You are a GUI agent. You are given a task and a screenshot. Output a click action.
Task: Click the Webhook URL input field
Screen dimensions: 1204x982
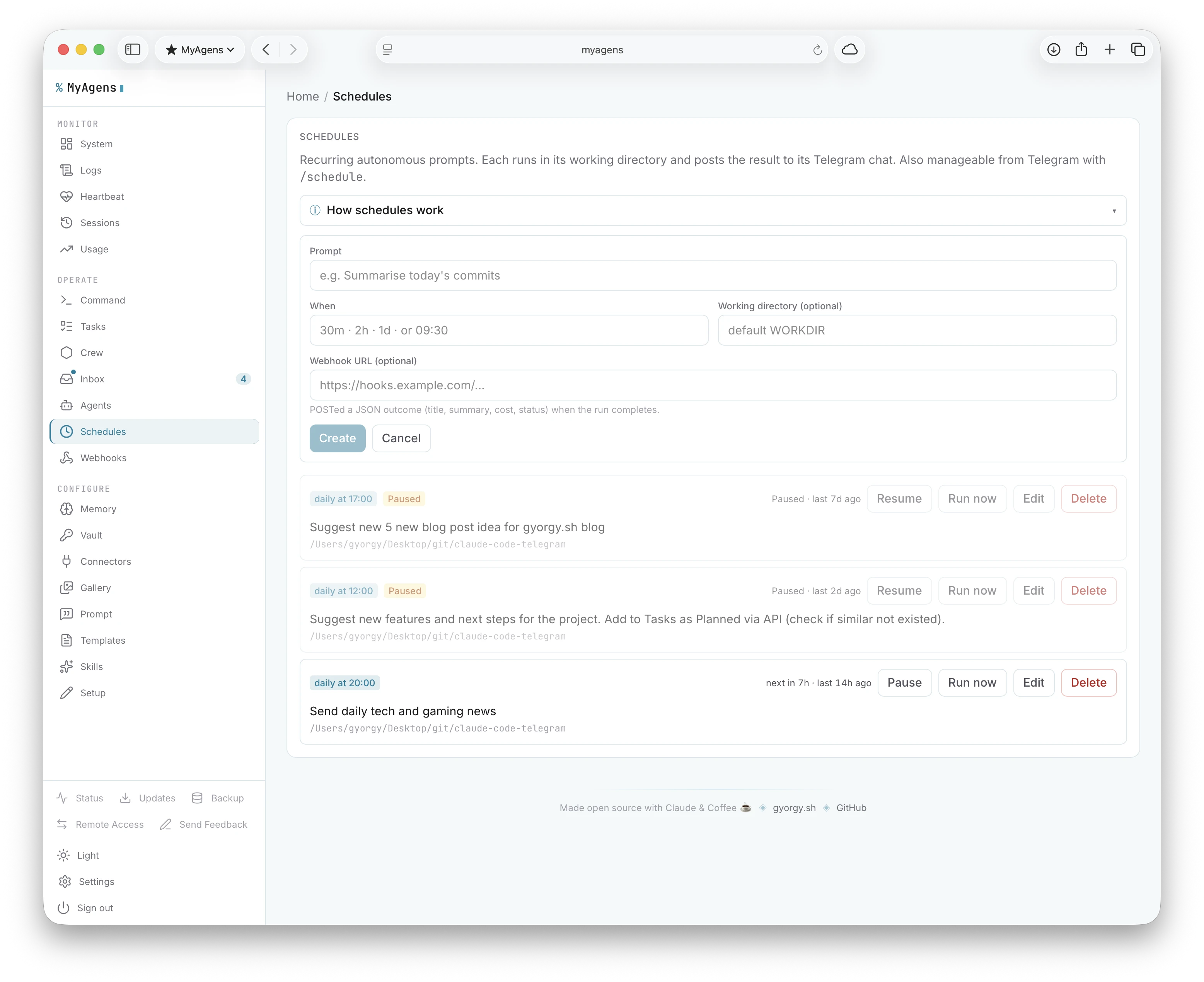[x=713, y=385]
